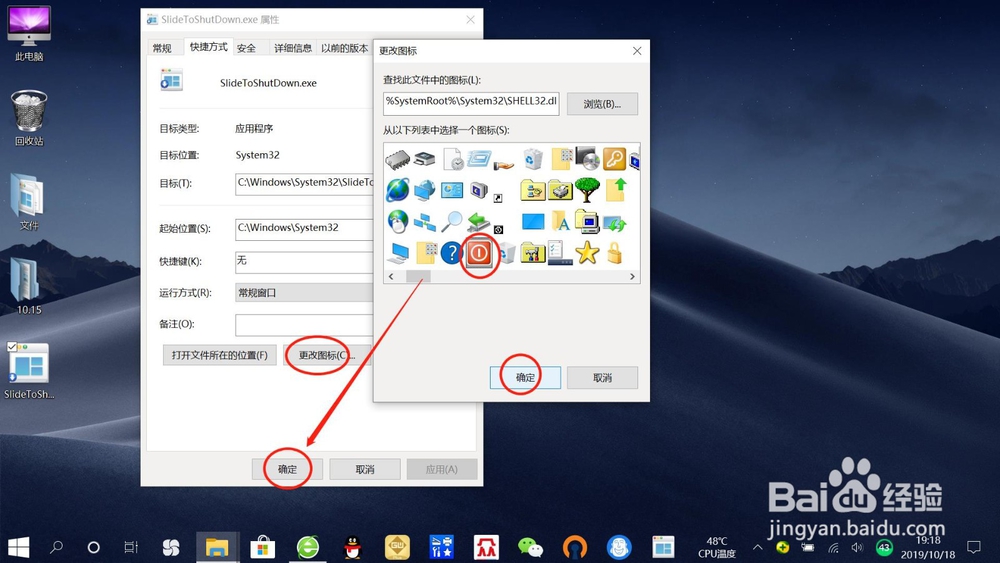This screenshot has width=1000, height=563.
Task: Open the 详细信息 tab
Action: tap(293, 48)
